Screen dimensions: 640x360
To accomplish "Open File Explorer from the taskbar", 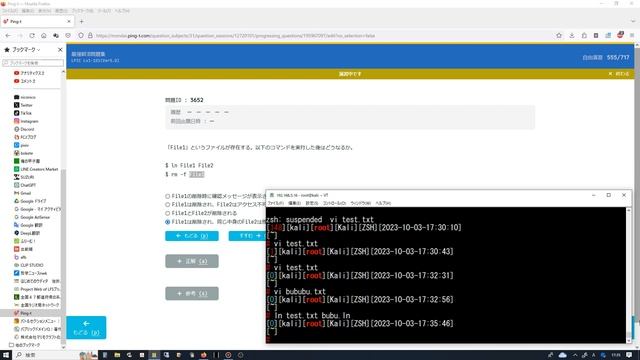I will click(x=117, y=355).
